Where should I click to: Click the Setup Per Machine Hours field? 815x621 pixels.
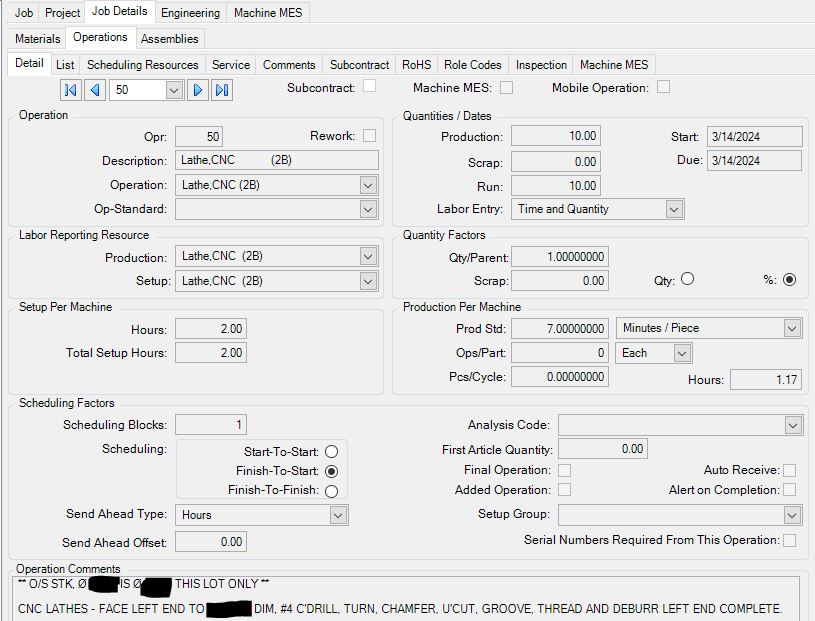click(211, 329)
